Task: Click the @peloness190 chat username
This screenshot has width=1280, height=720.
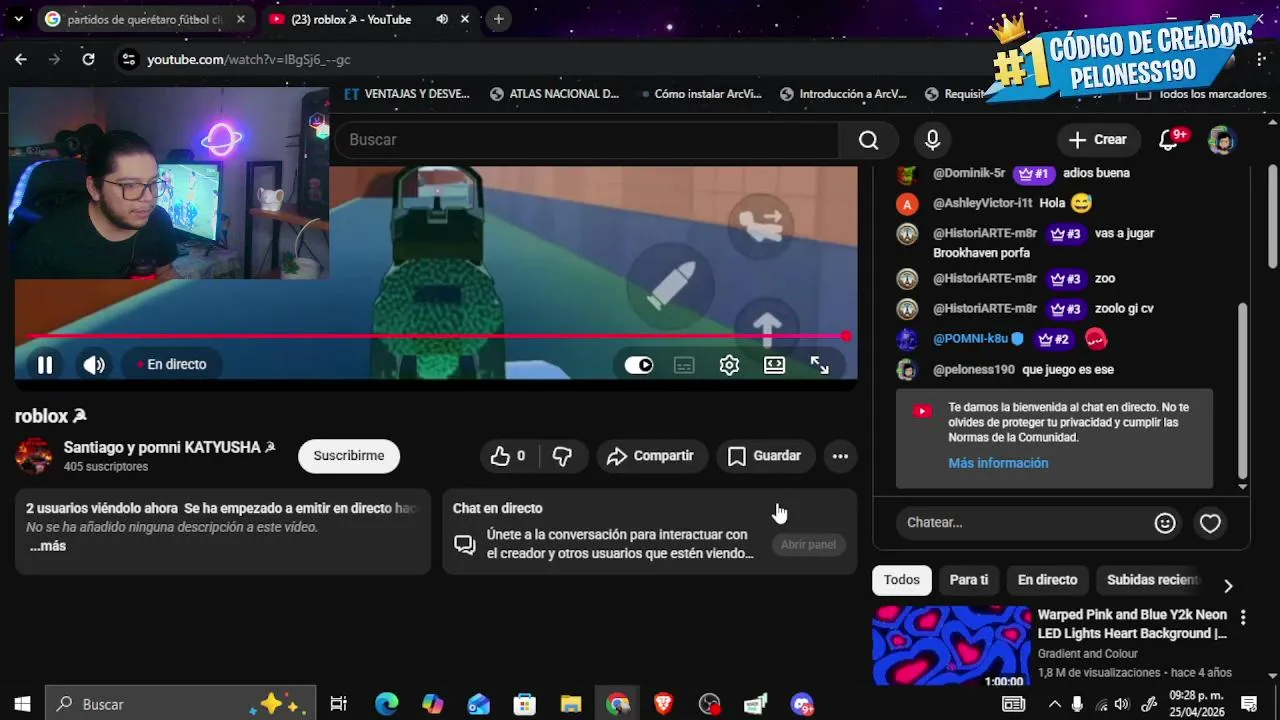Action: pyautogui.click(x=974, y=369)
